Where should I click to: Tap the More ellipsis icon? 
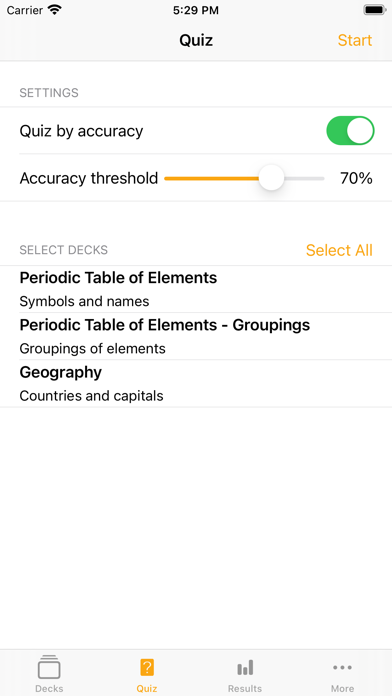coord(343,667)
